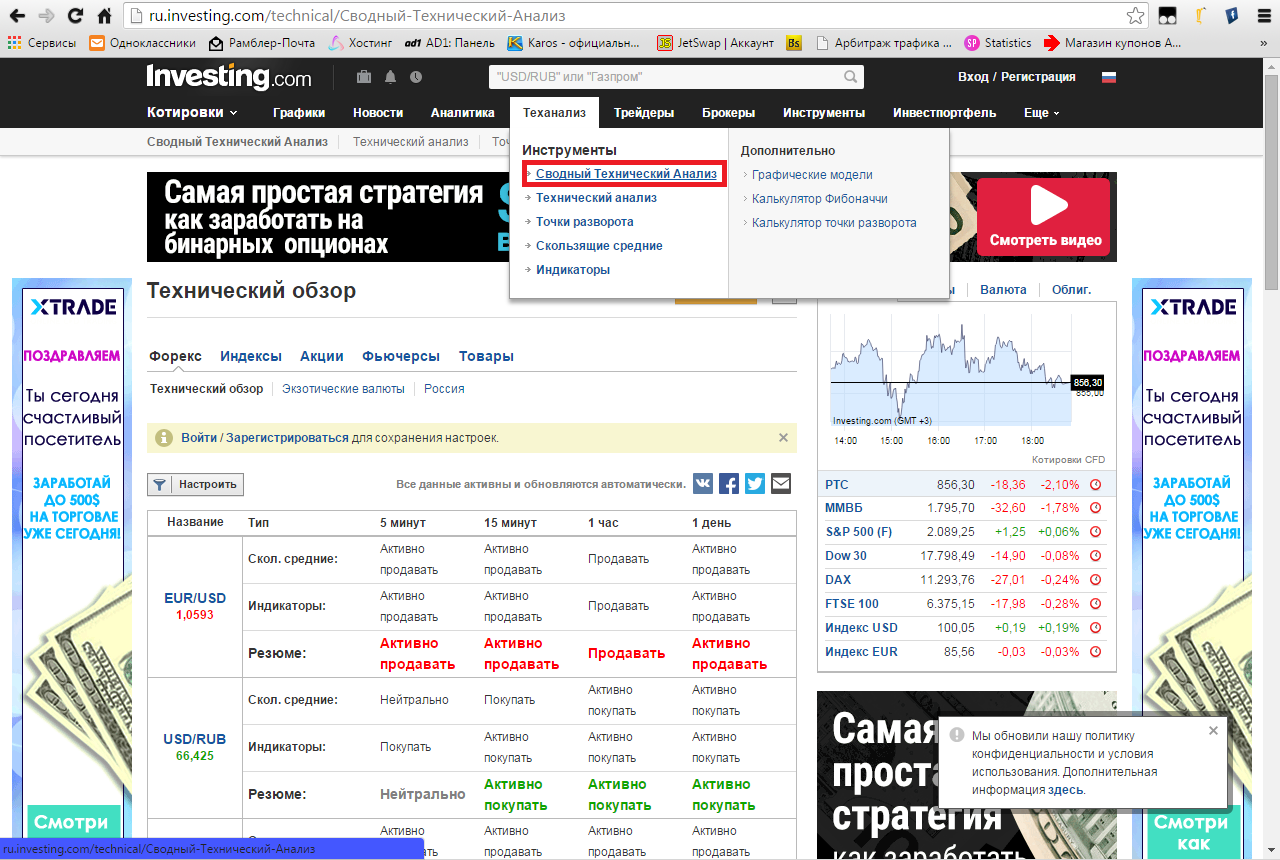Click the browser forward arrow
Viewport: 1280px width, 860px height.
point(46,16)
